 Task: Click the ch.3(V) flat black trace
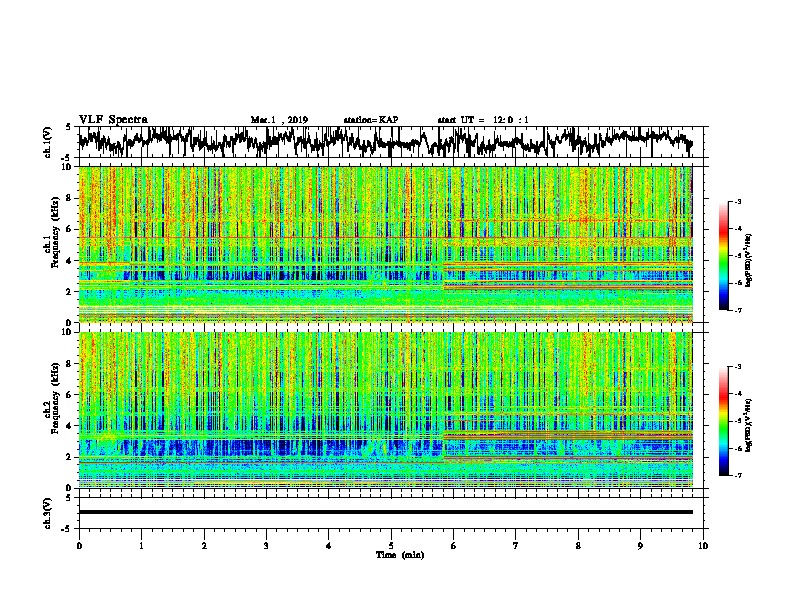pyautogui.click(x=385, y=512)
